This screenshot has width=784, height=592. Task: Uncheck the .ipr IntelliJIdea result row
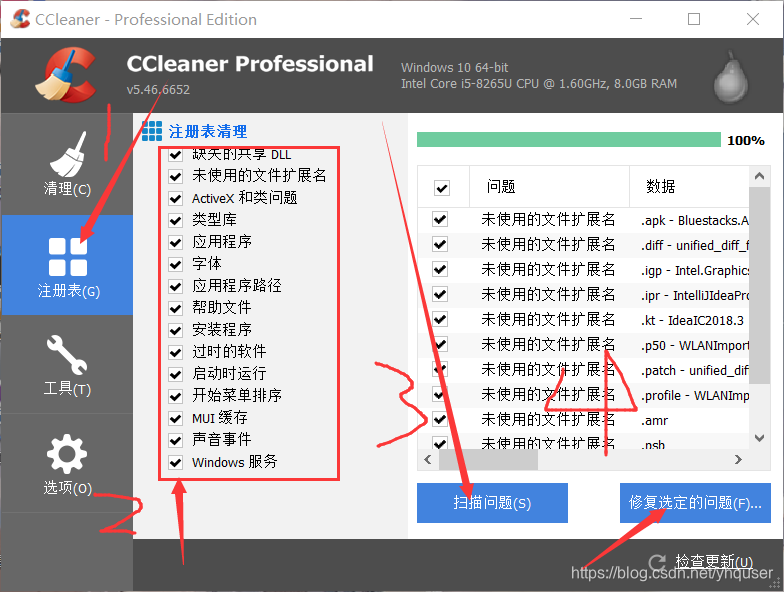click(x=440, y=294)
